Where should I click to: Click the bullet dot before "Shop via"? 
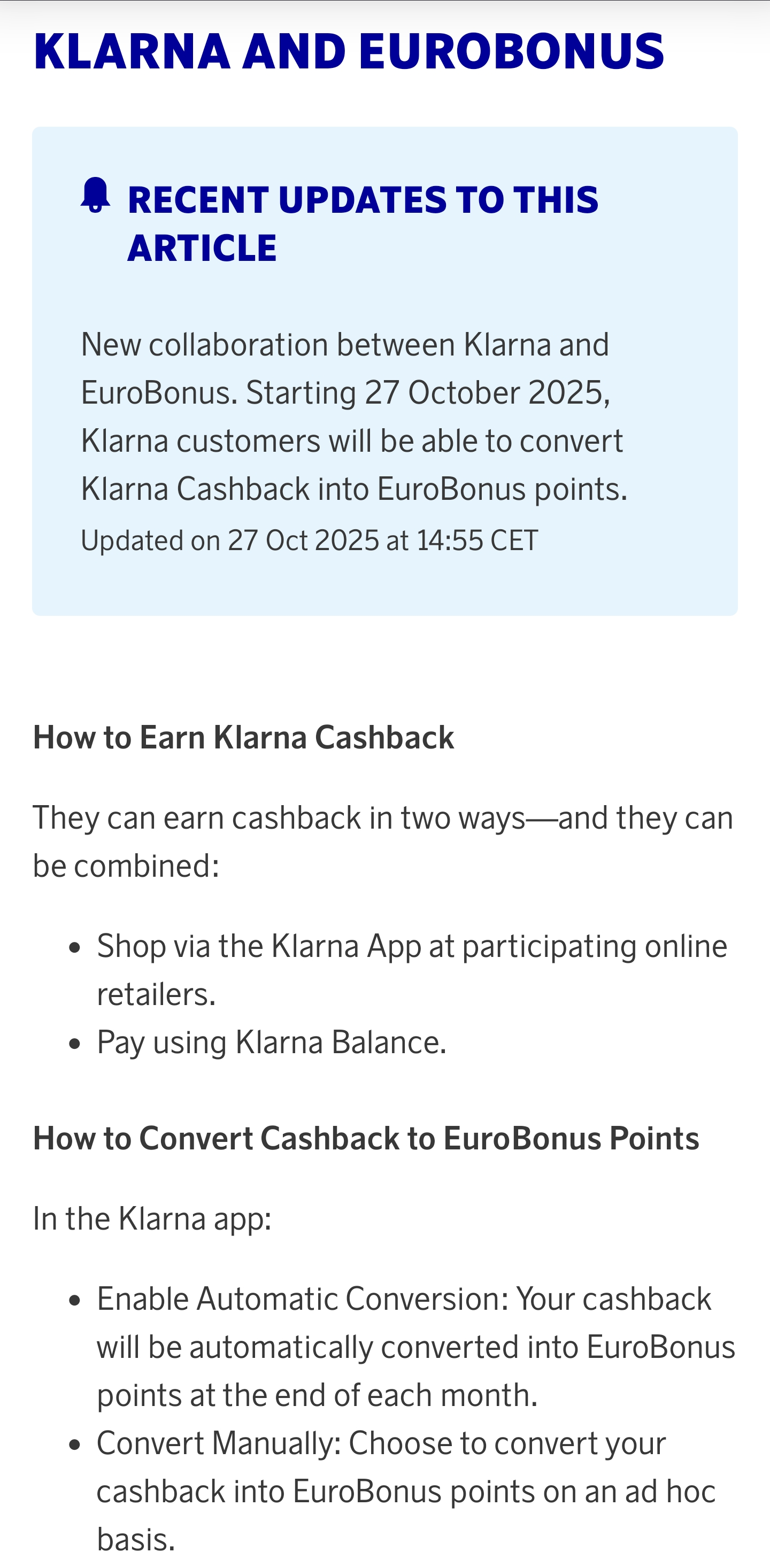[75, 948]
